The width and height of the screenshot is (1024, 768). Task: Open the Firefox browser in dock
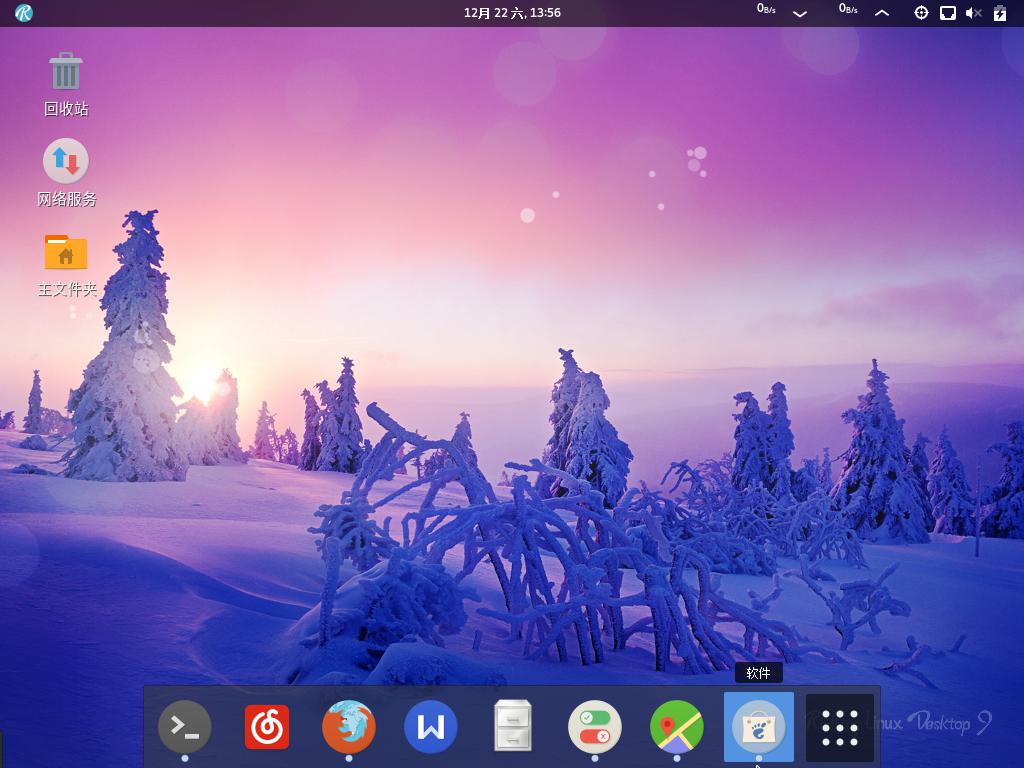[349, 727]
